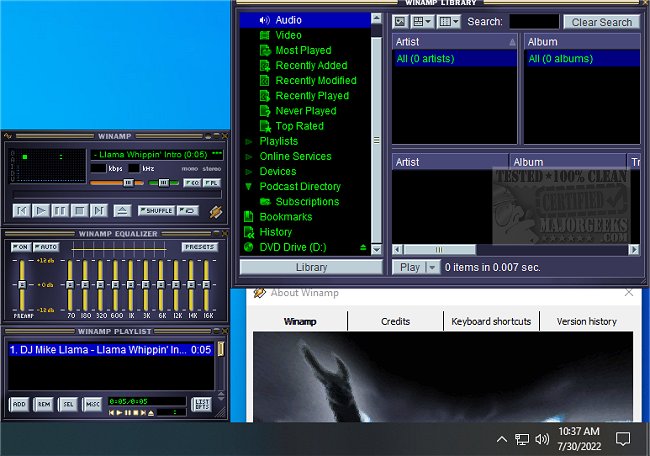The image size is (650, 456).
Task: Click the Play button in Winamp player
Action: pos(41,211)
